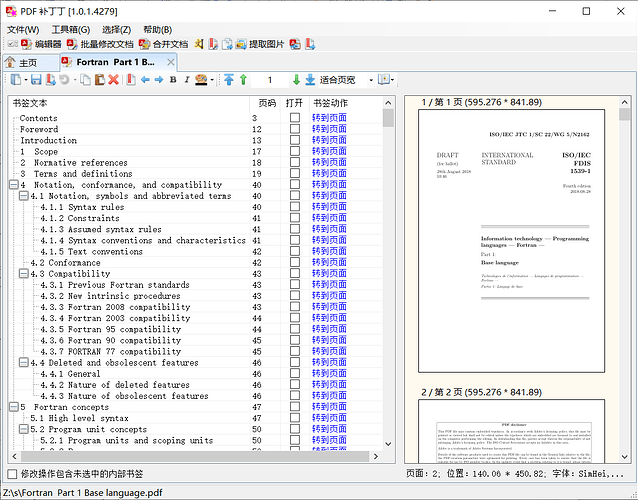Check 打开 box for 1 Scope row
The width and height of the screenshot is (638, 500).
click(x=295, y=151)
